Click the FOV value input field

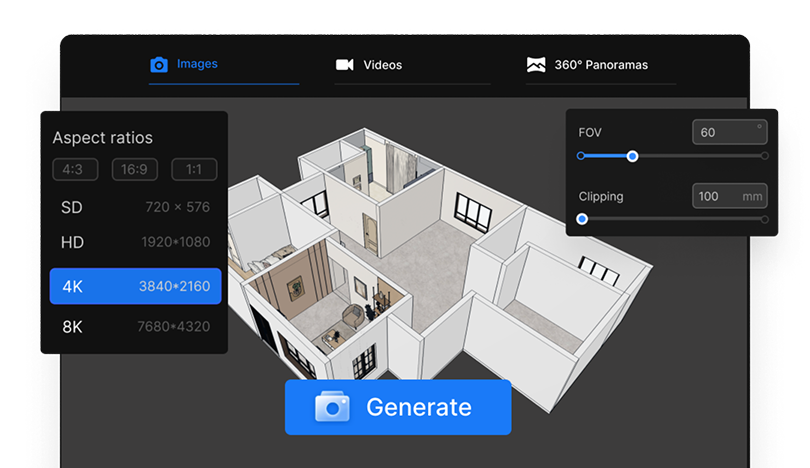(728, 132)
